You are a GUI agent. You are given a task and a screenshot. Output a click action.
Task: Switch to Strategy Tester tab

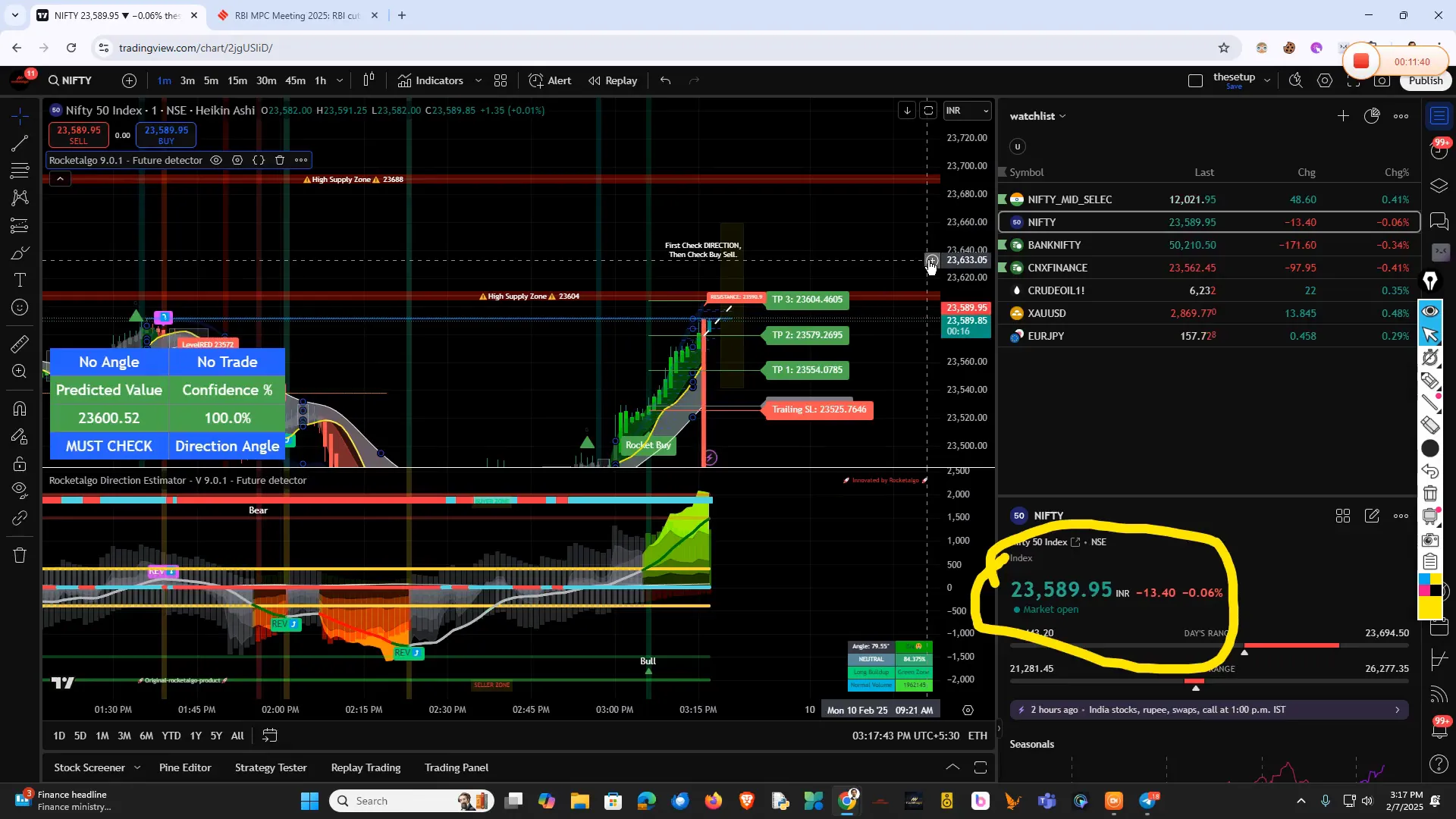tap(271, 767)
